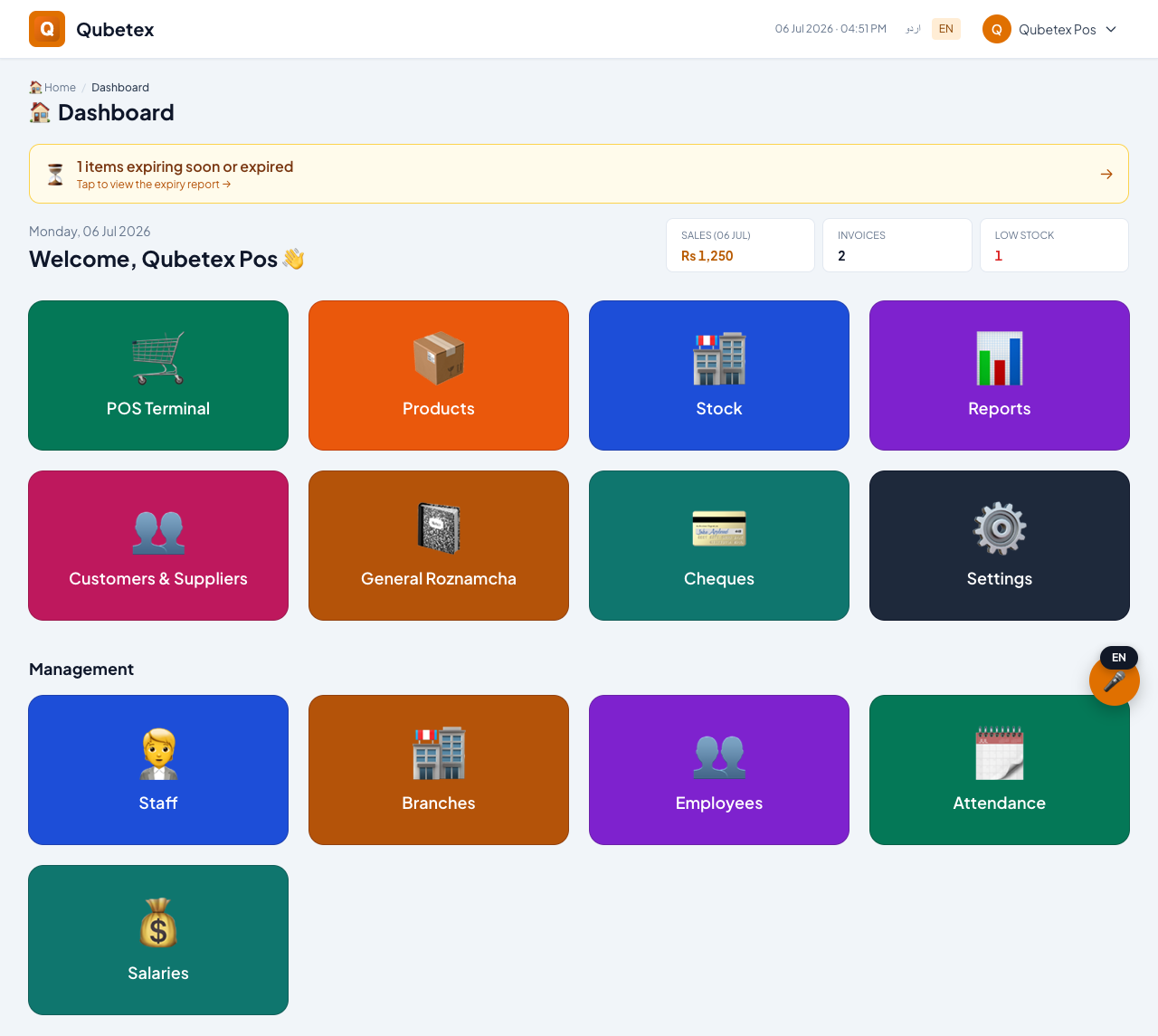This screenshot has height=1036, width=1158.
Task: Click the hourglass icon in expiry alert
Action: coord(55,174)
